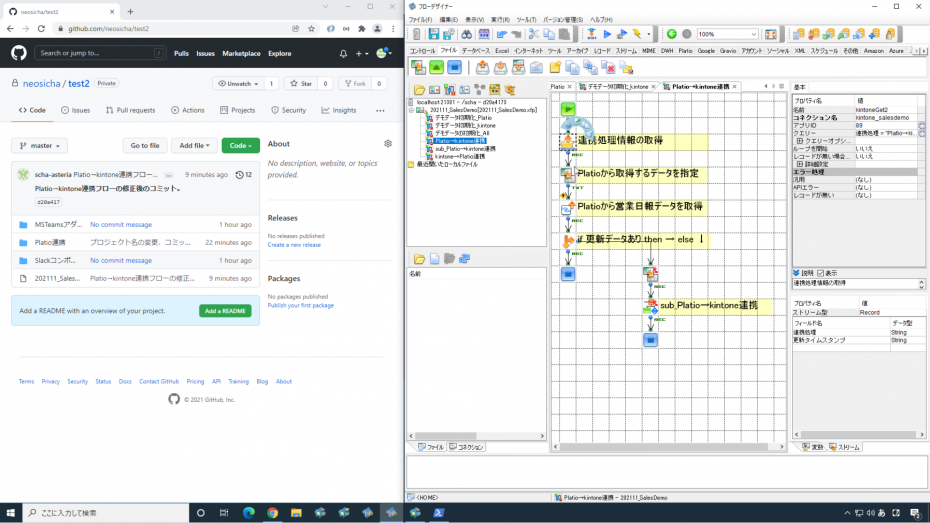The height and width of the screenshot is (523, 930).
Task: Click the branch node beside if 更新データあり
Action: (x=568, y=240)
